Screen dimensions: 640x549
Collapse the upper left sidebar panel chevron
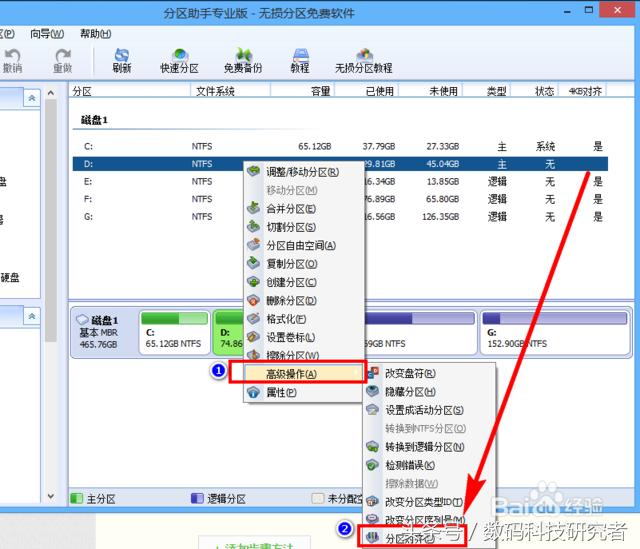32,98
